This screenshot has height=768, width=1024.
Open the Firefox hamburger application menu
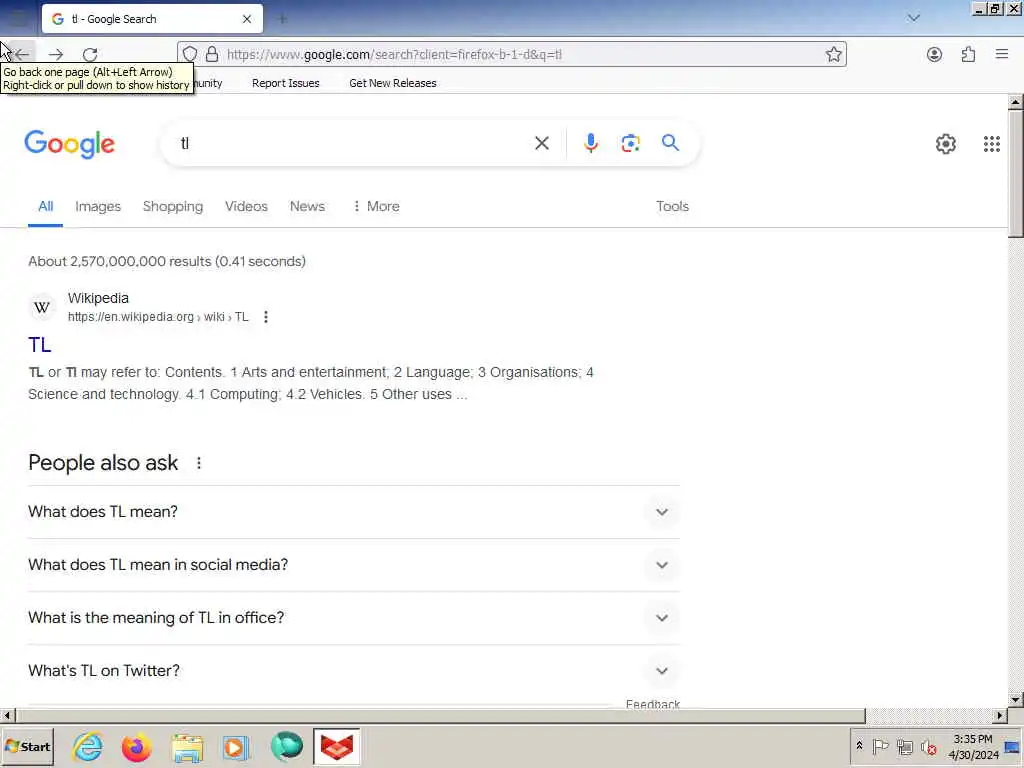click(x=1002, y=54)
